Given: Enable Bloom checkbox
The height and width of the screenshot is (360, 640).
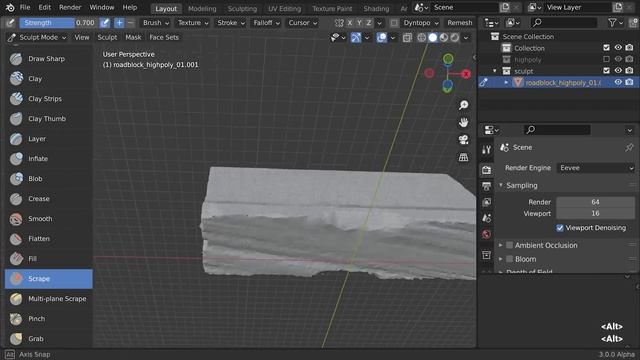Looking at the screenshot, I should 509,259.
